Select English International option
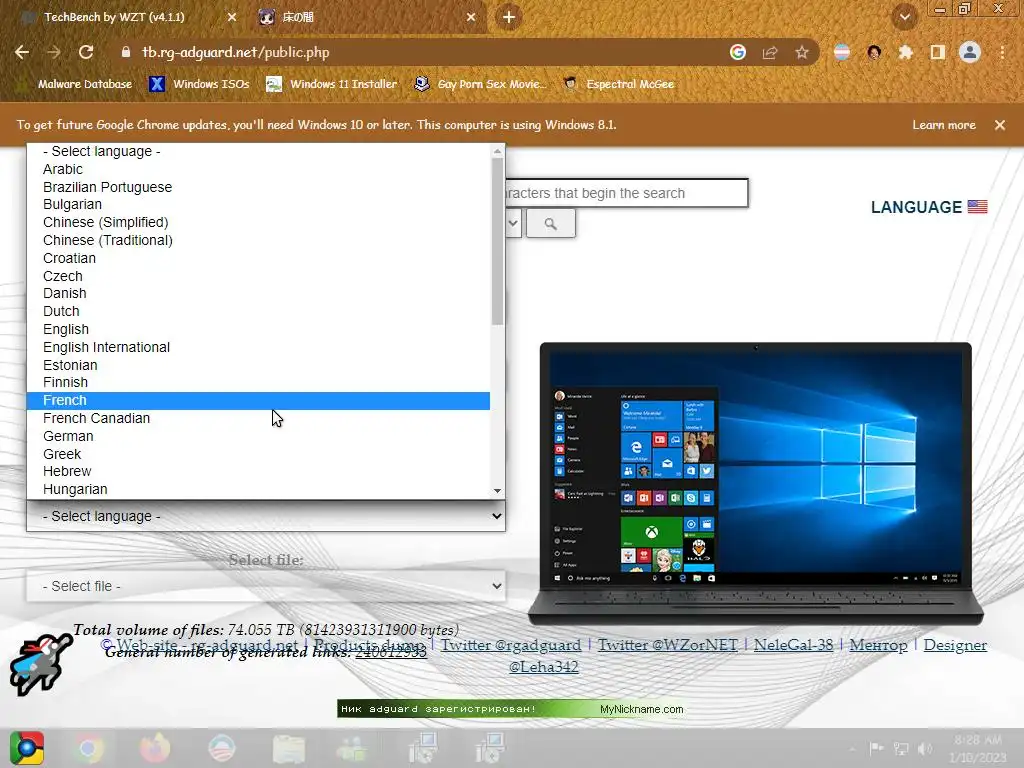Screen dimensions: 1024x768 258,347
